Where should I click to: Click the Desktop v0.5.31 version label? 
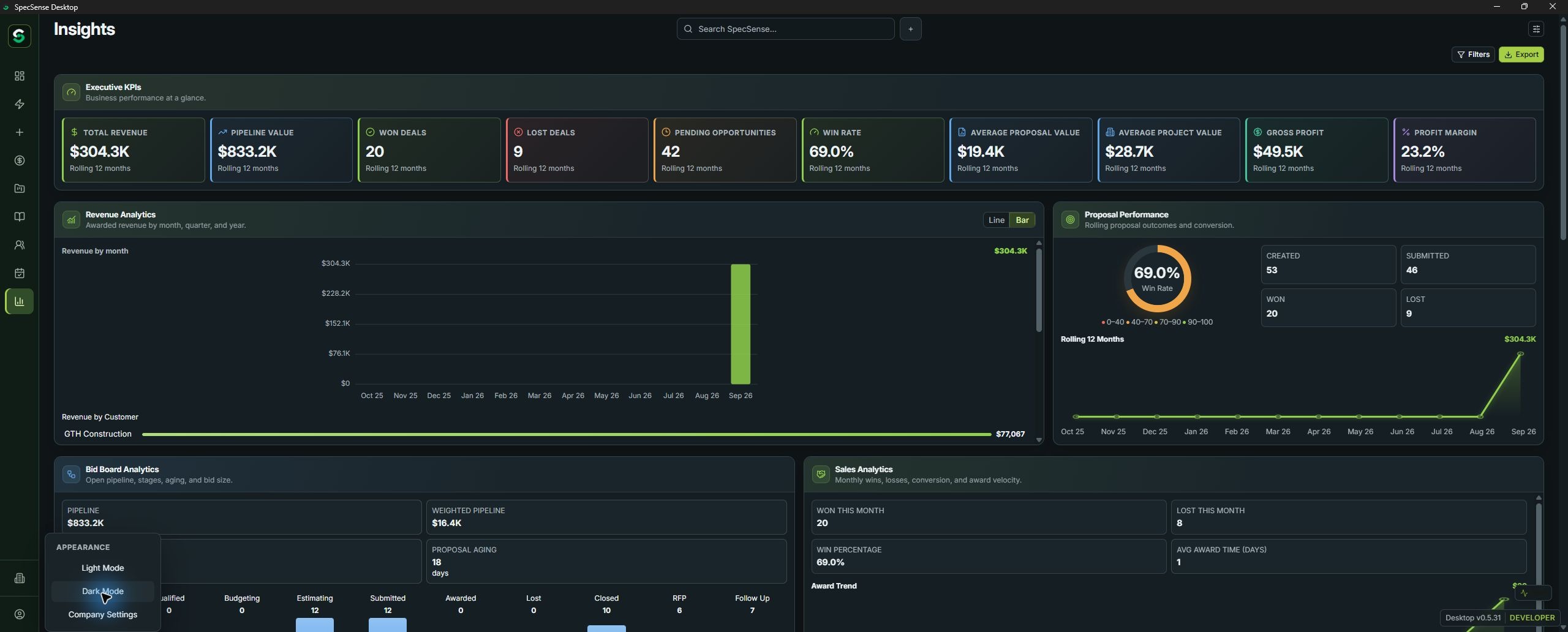(1473, 617)
